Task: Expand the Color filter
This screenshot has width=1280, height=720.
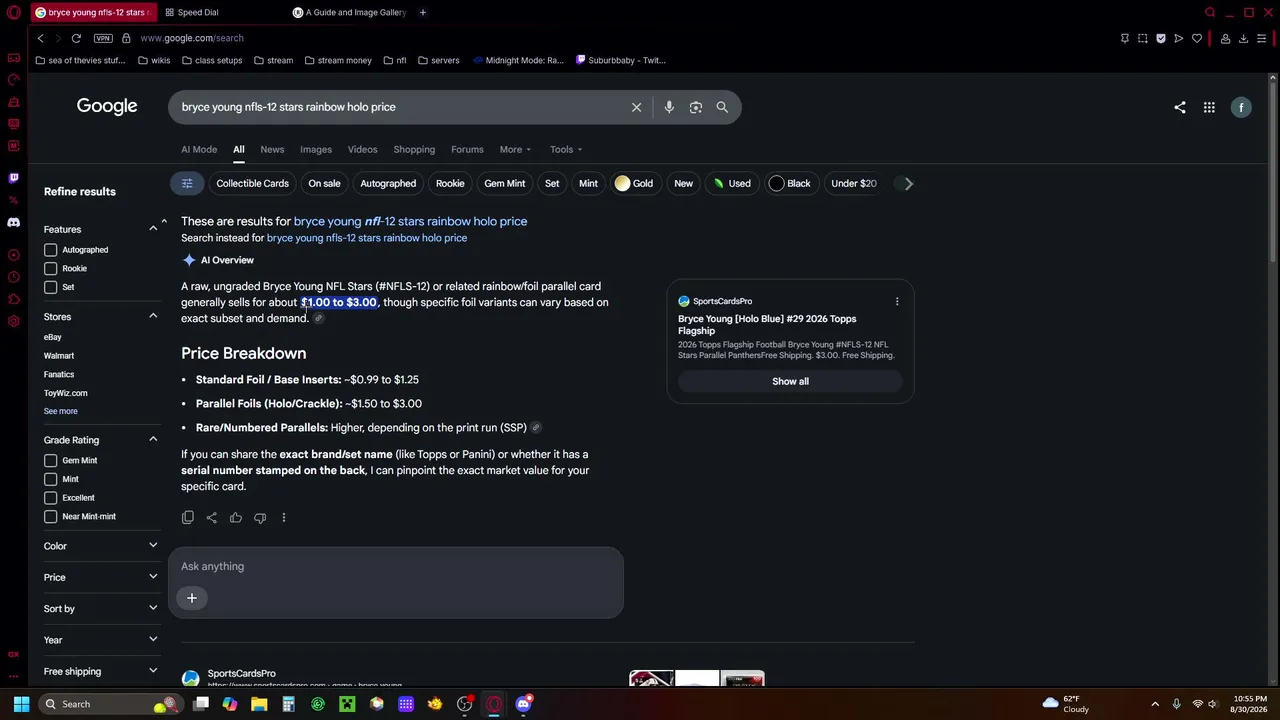Action: pos(153,546)
